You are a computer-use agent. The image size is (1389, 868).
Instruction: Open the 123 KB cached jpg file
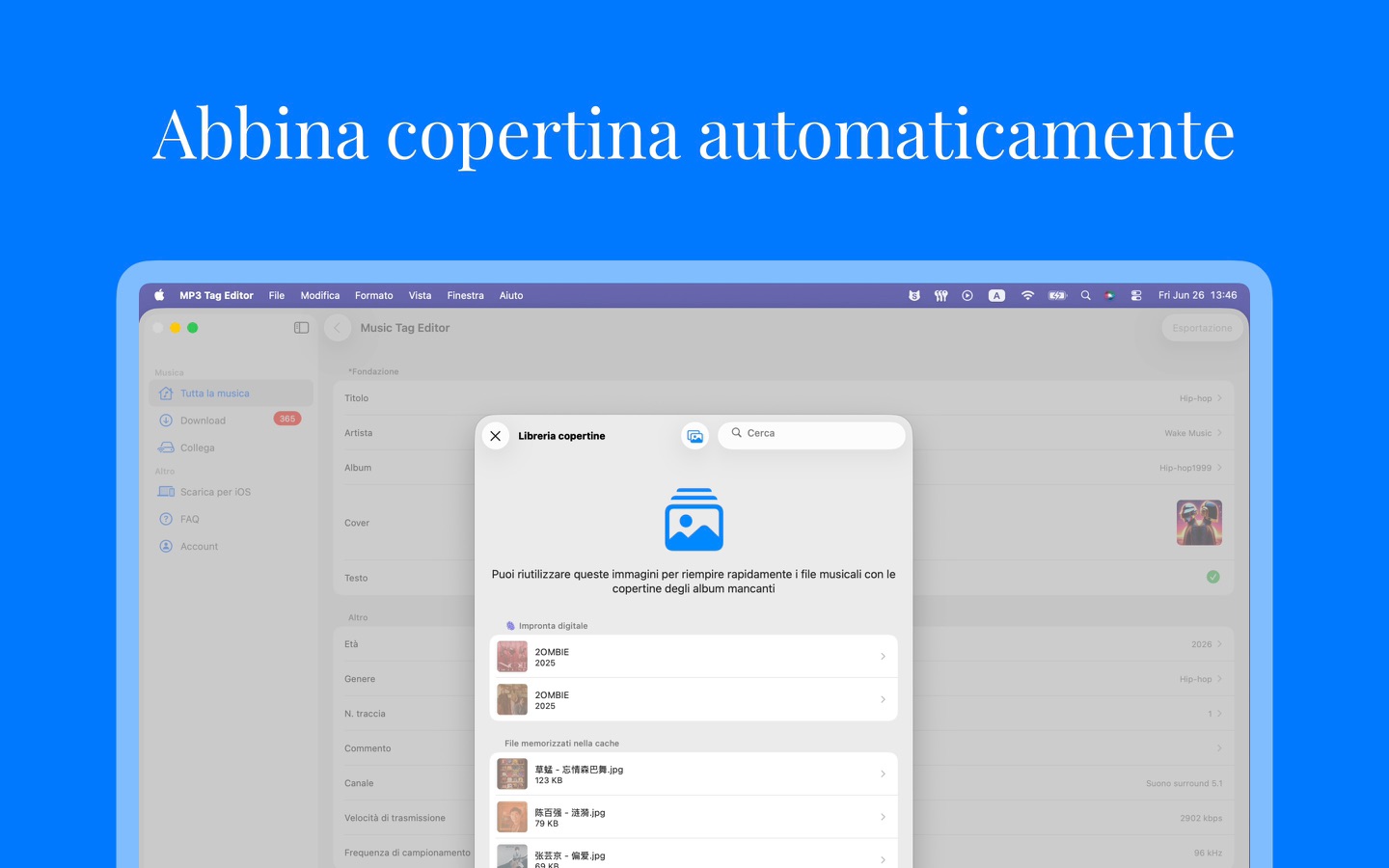pyautogui.click(x=694, y=774)
